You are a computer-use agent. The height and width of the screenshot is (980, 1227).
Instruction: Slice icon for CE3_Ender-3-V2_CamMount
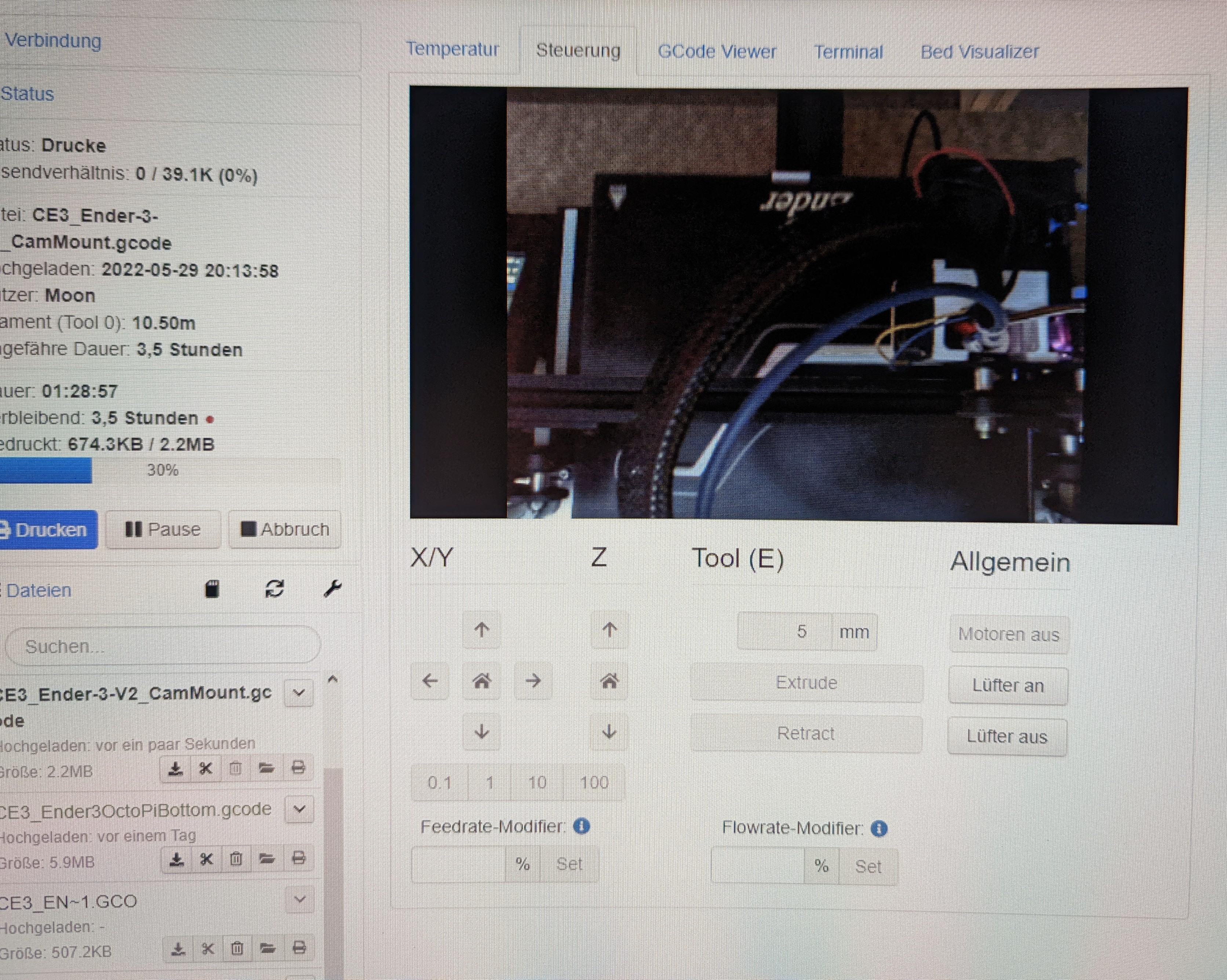206,769
